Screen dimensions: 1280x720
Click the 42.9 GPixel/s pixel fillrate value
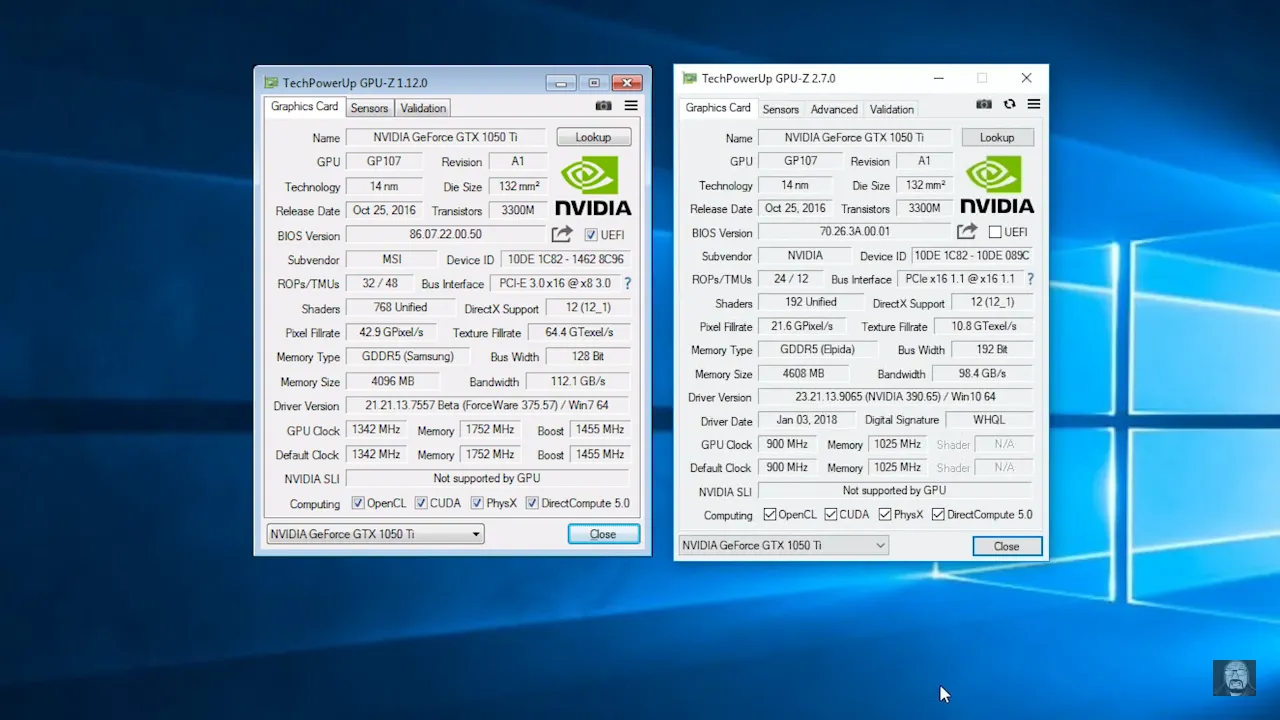pyautogui.click(x=392, y=333)
